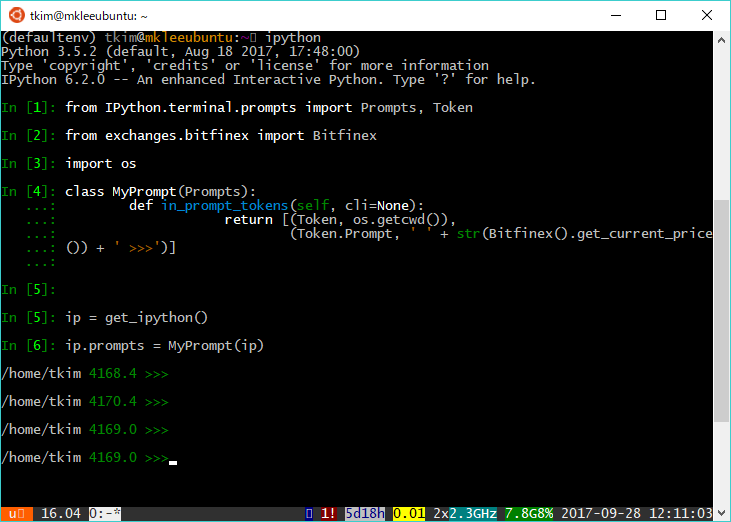Screen dimensions: 731x522
Task: Click '(defaultenv)' in the shell prompt
Action: (x=48, y=38)
